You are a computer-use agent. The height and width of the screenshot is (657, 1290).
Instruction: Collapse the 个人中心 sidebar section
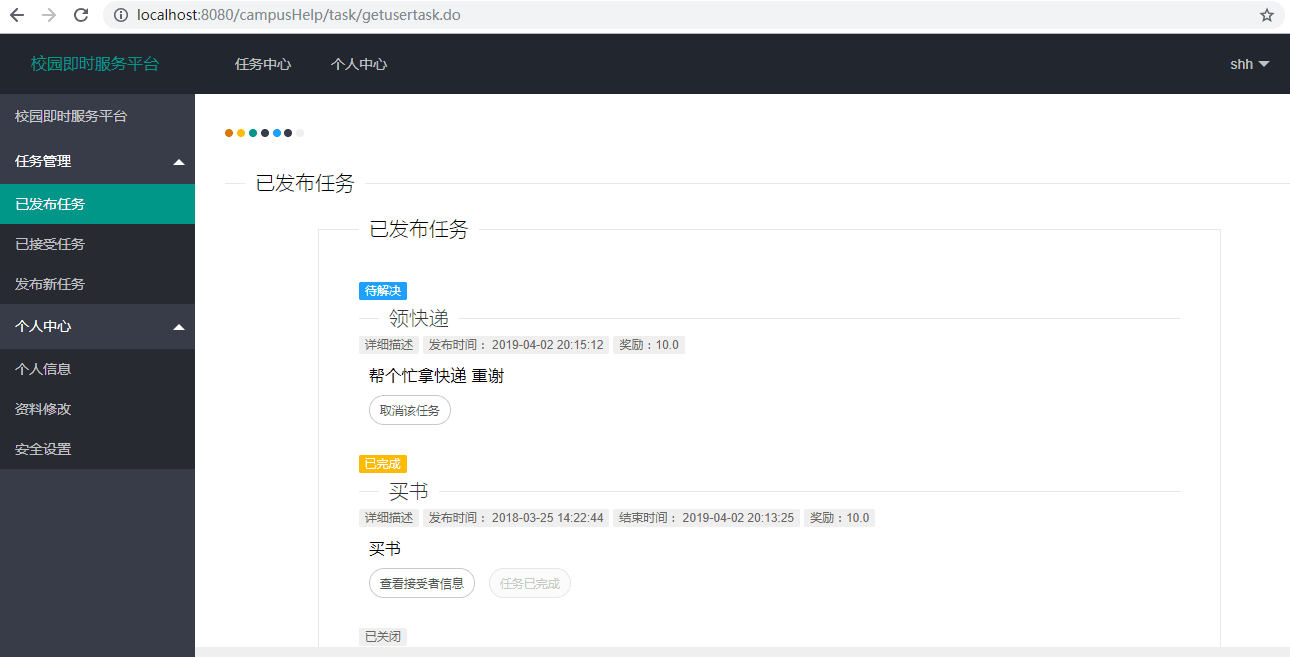pos(97,326)
